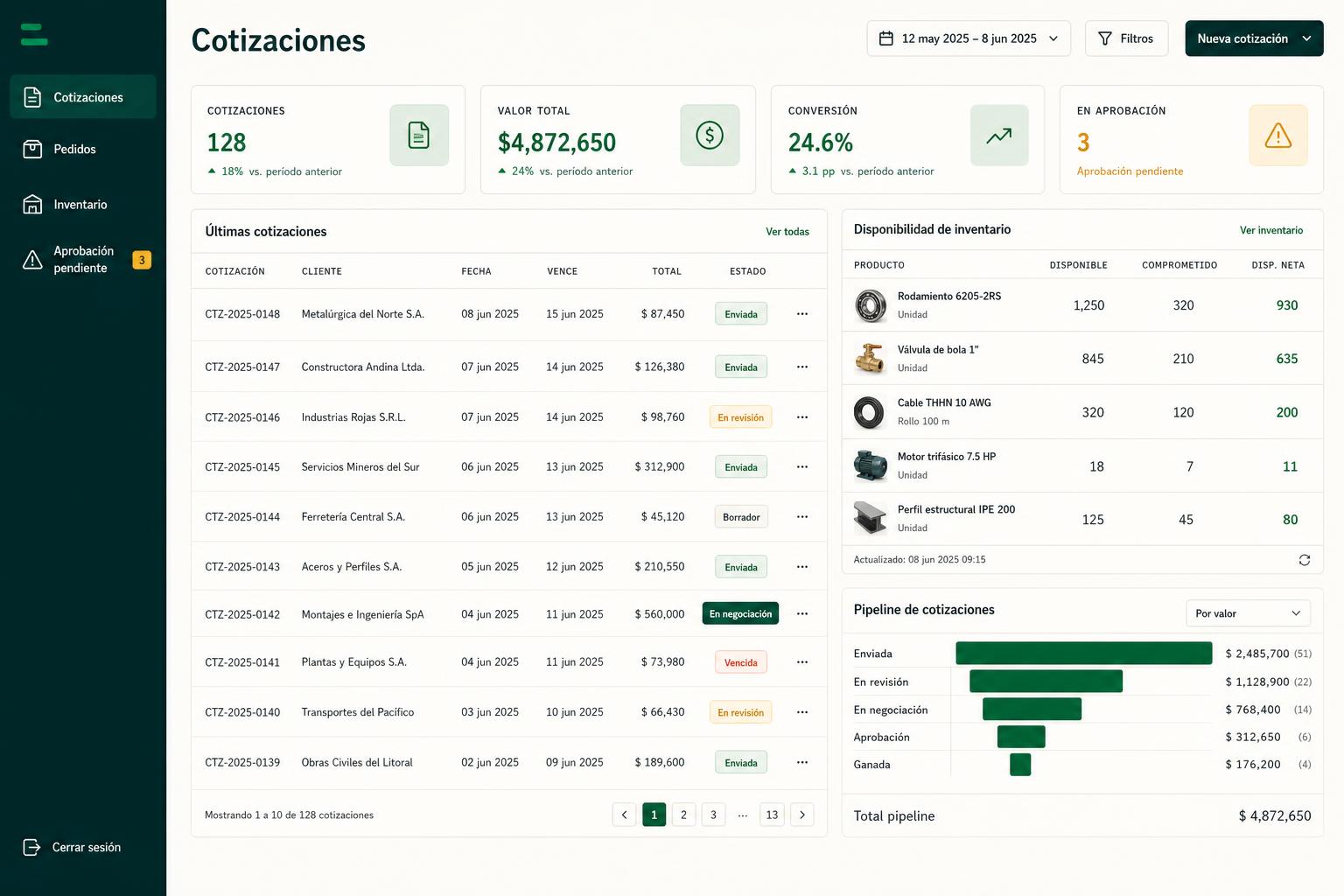The height and width of the screenshot is (896, 1344).
Task: Follow the Ver todas link
Action: coord(787,232)
